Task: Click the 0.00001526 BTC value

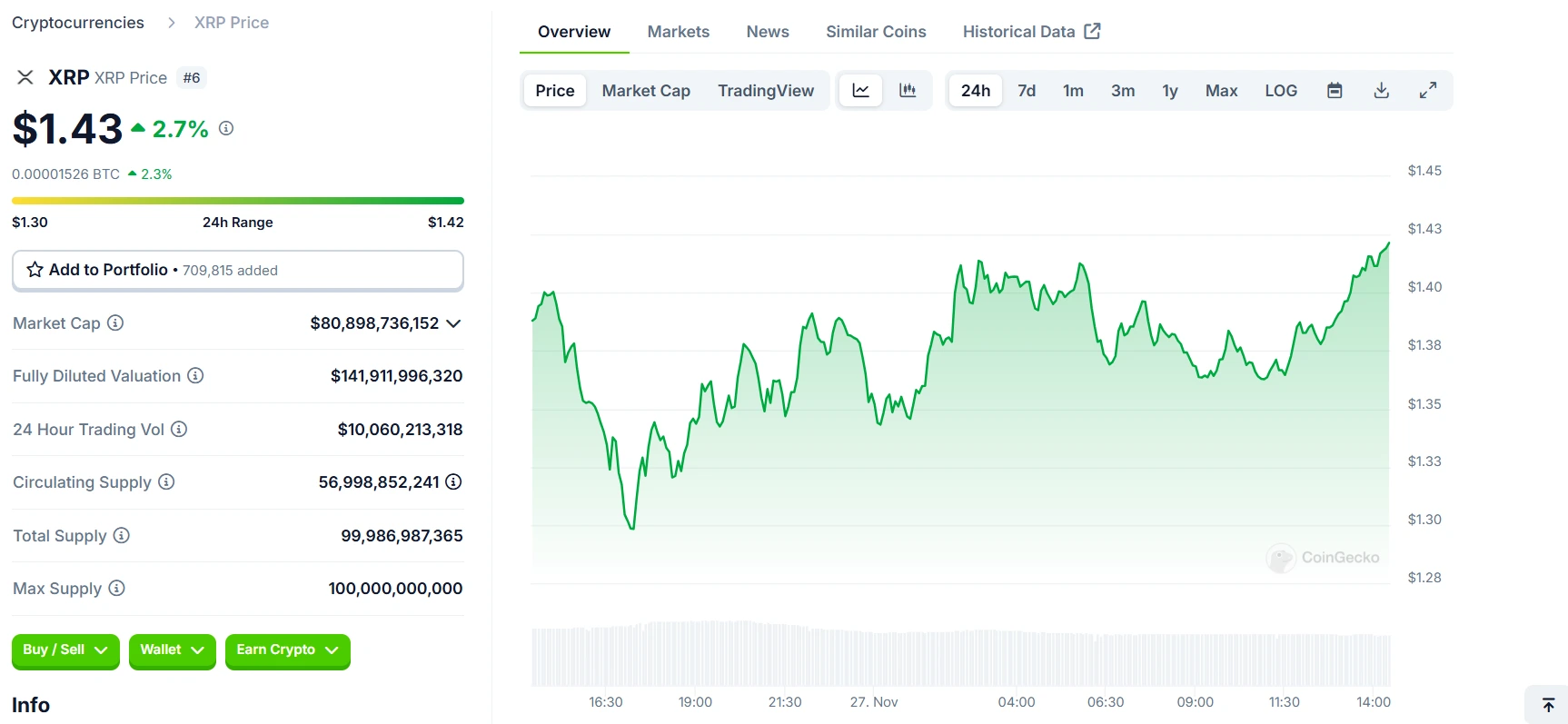Action: pyautogui.click(x=65, y=174)
